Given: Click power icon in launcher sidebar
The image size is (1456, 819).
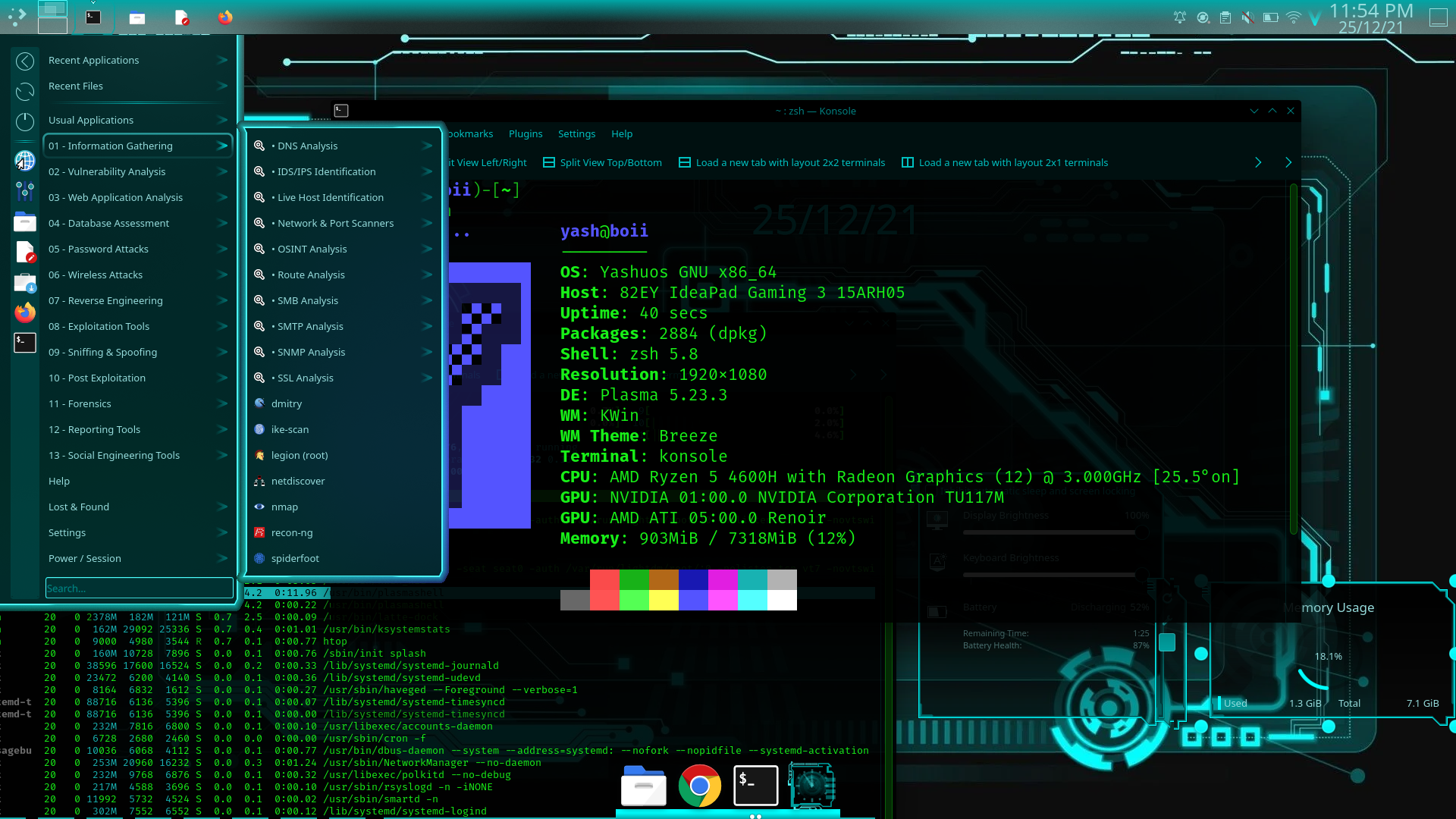Looking at the screenshot, I should pos(25,121).
